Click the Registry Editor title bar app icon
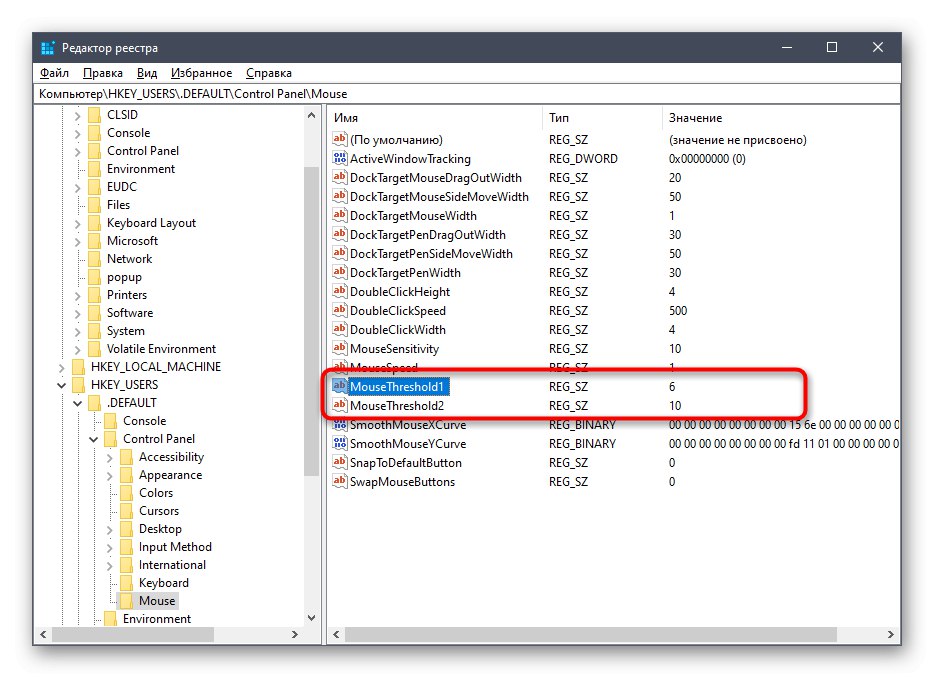This screenshot has width=934, height=678. 48,48
